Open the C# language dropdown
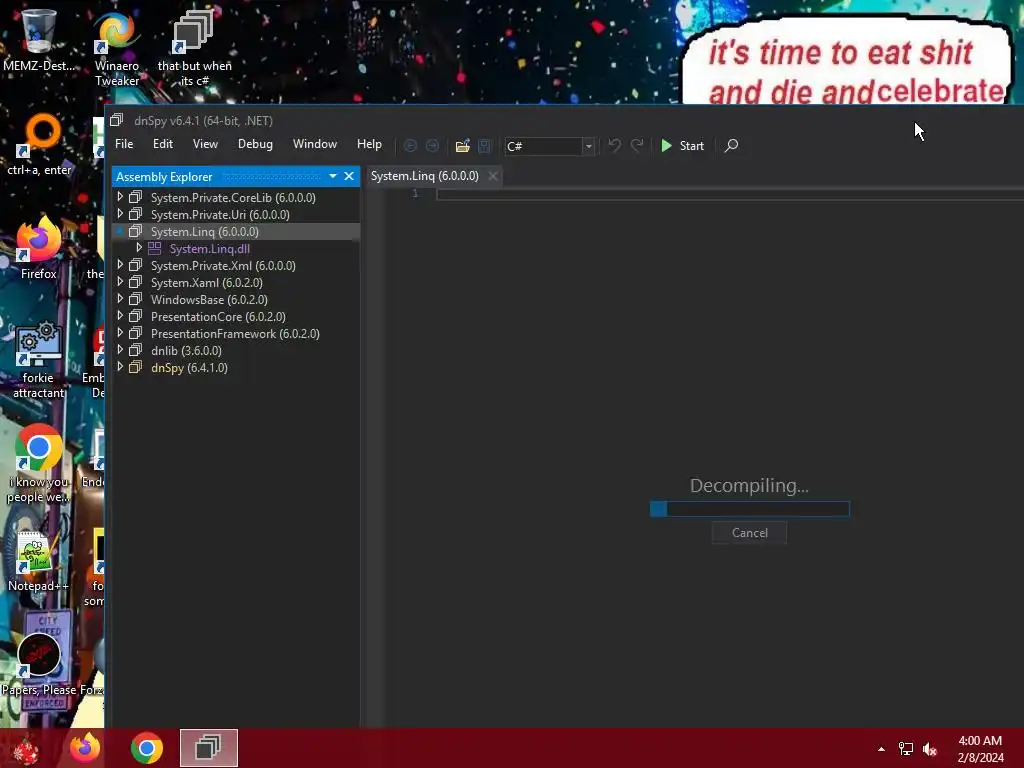Viewport: 1024px width, 768px height. point(588,146)
